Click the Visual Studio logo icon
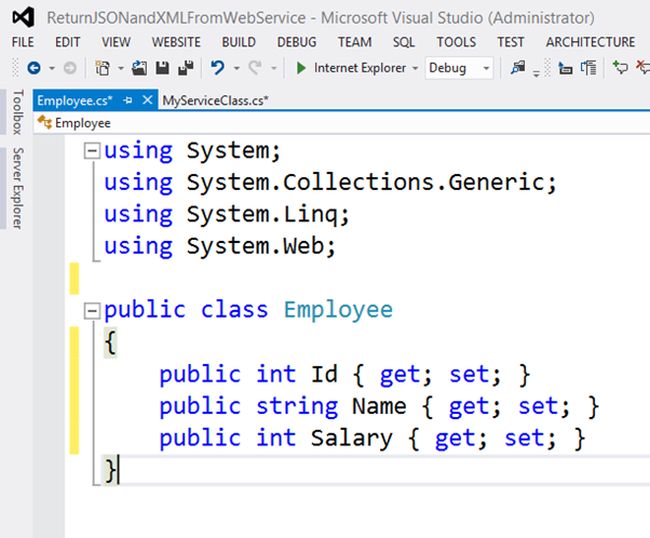 click(23, 17)
